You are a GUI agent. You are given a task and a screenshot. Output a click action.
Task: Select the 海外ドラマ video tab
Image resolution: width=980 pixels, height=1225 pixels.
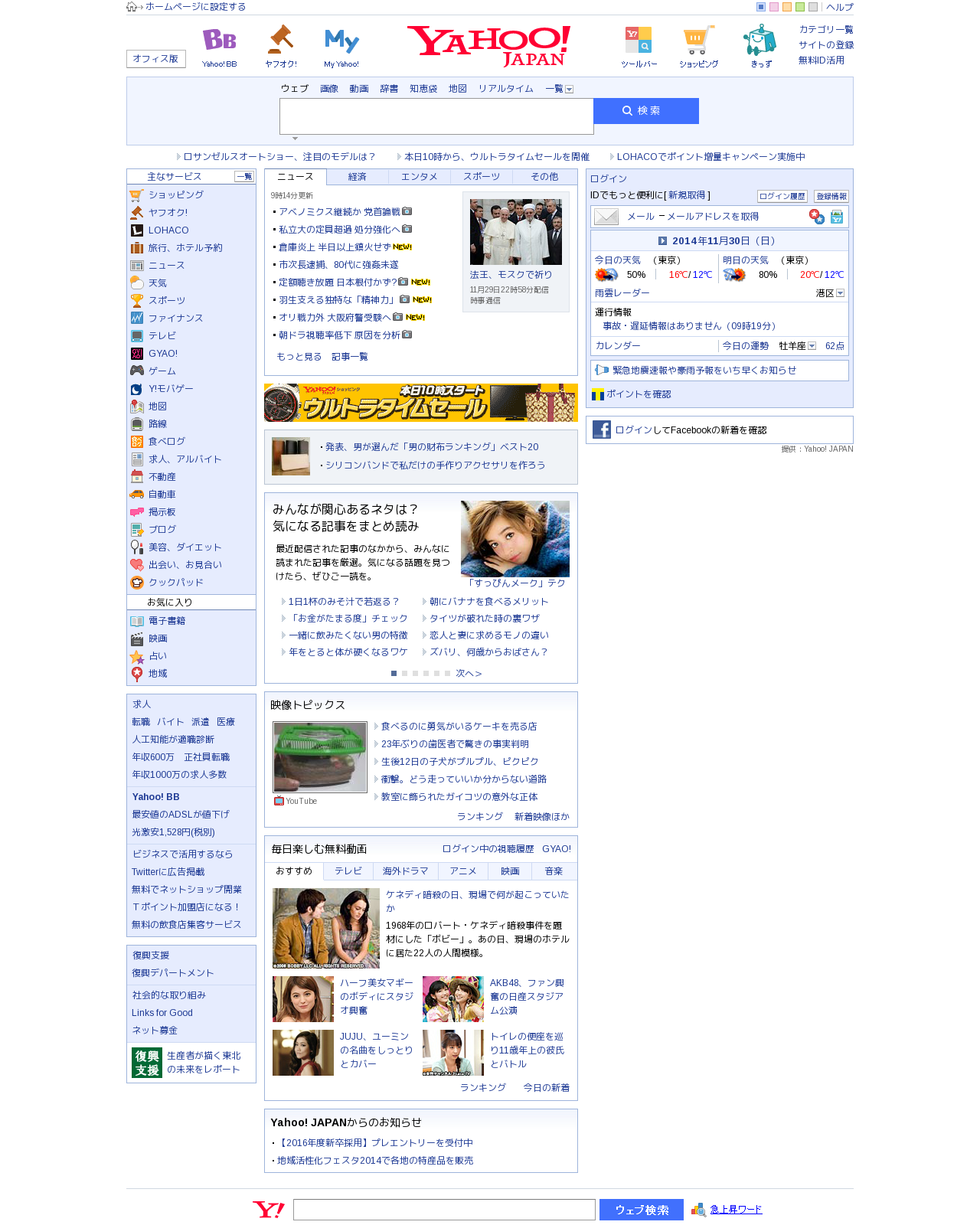pyautogui.click(x=406, y=871)
